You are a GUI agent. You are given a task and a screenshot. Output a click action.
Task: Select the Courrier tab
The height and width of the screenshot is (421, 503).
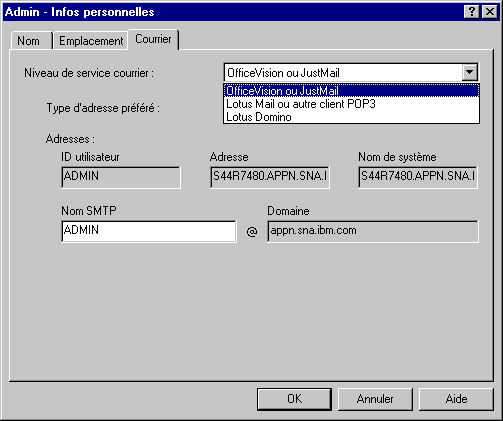(153, 39)
